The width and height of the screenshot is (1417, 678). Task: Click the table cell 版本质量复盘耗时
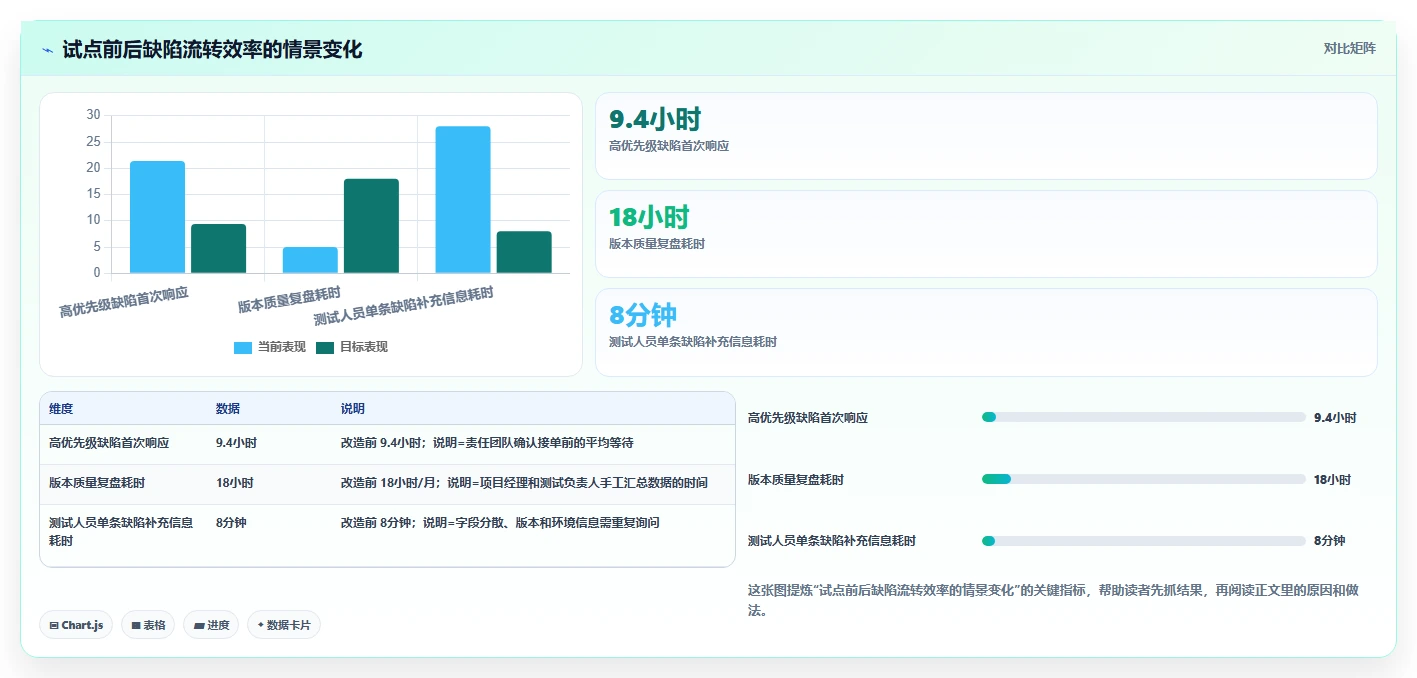click(x=97, y=483)
